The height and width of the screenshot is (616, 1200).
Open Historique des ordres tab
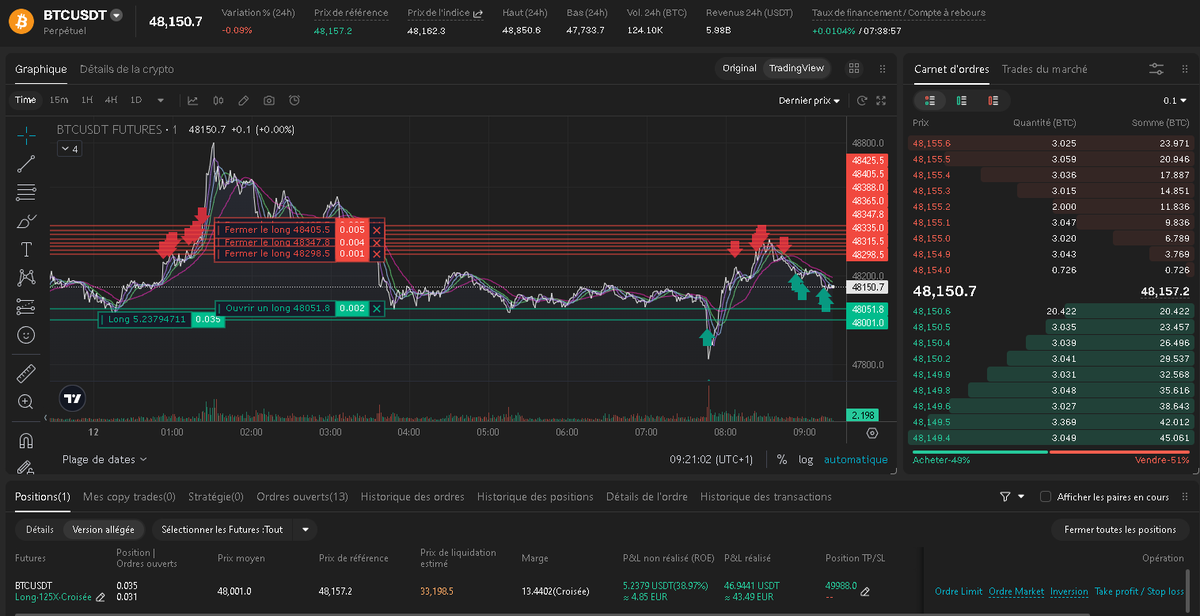(x=413, y=497)
